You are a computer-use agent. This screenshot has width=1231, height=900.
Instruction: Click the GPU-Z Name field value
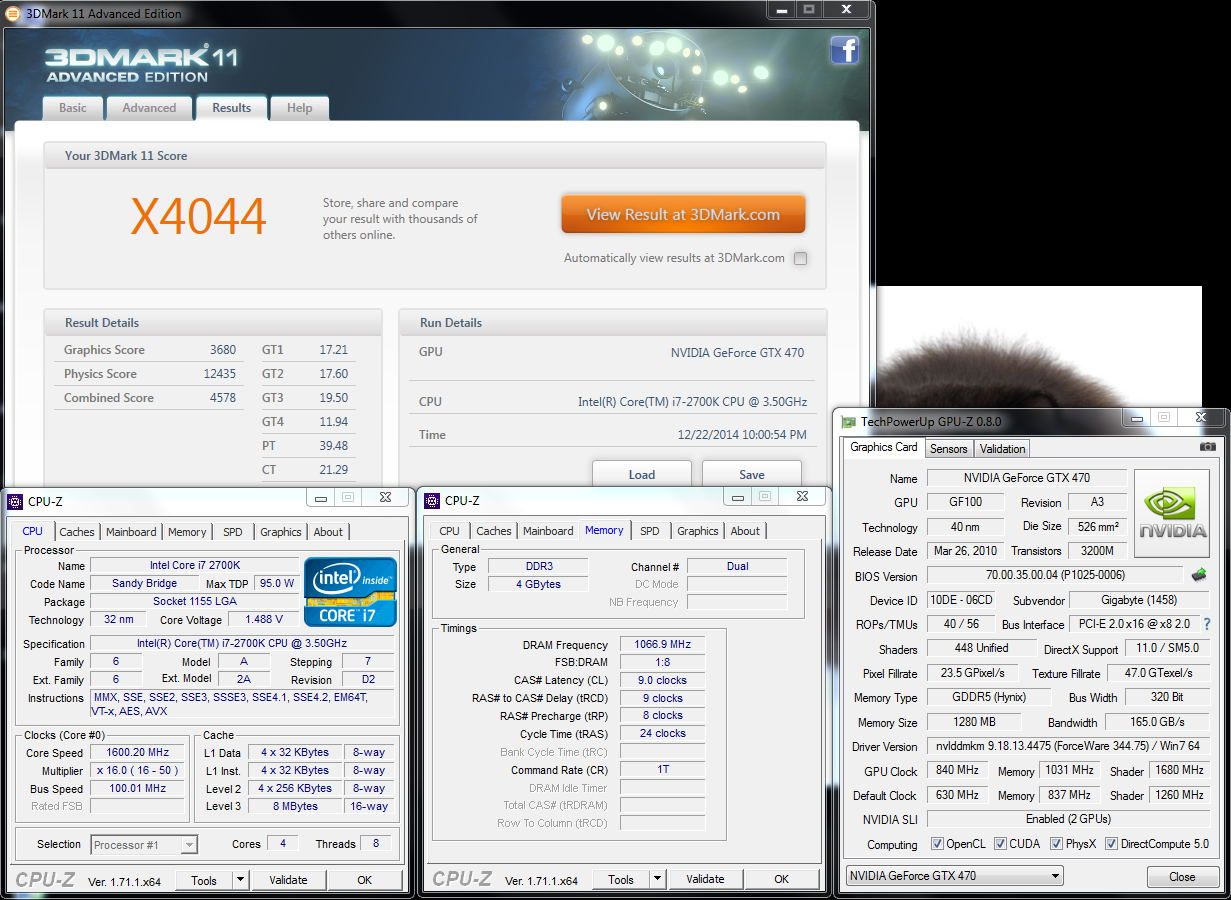(1027, 478)
